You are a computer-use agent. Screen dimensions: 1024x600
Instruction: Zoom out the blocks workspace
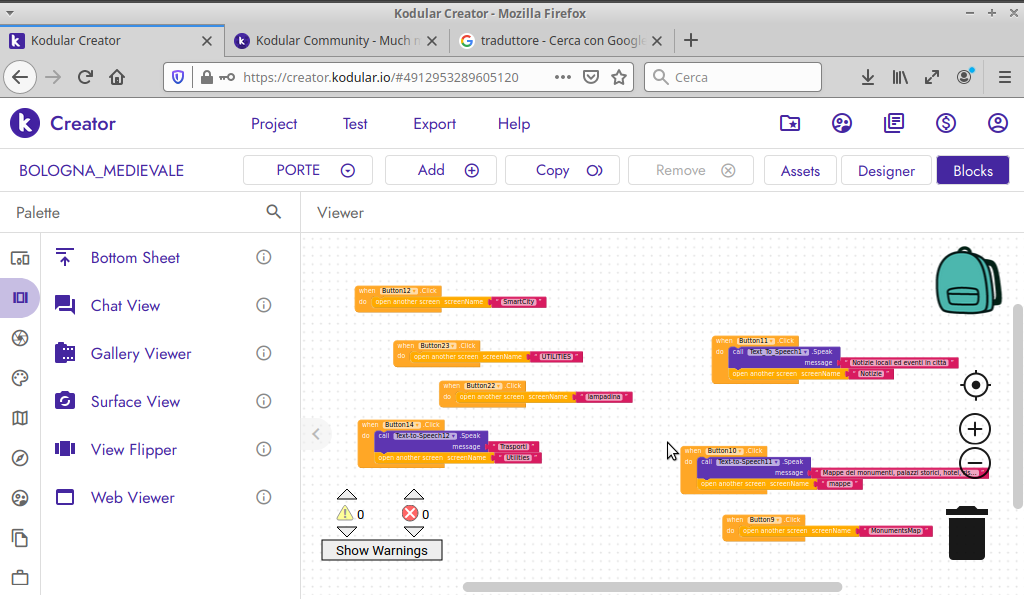coord(975,464)
